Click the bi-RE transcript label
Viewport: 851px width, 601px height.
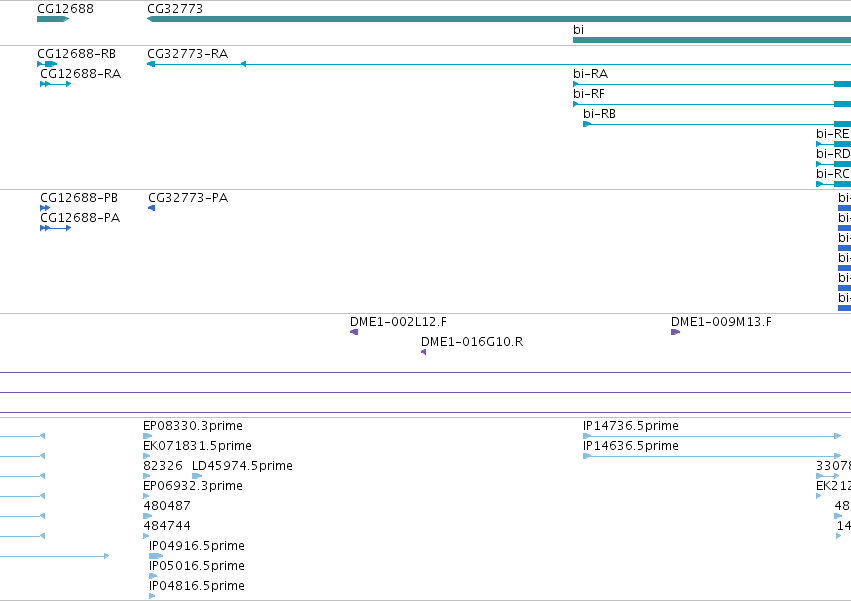coord(833,134)
